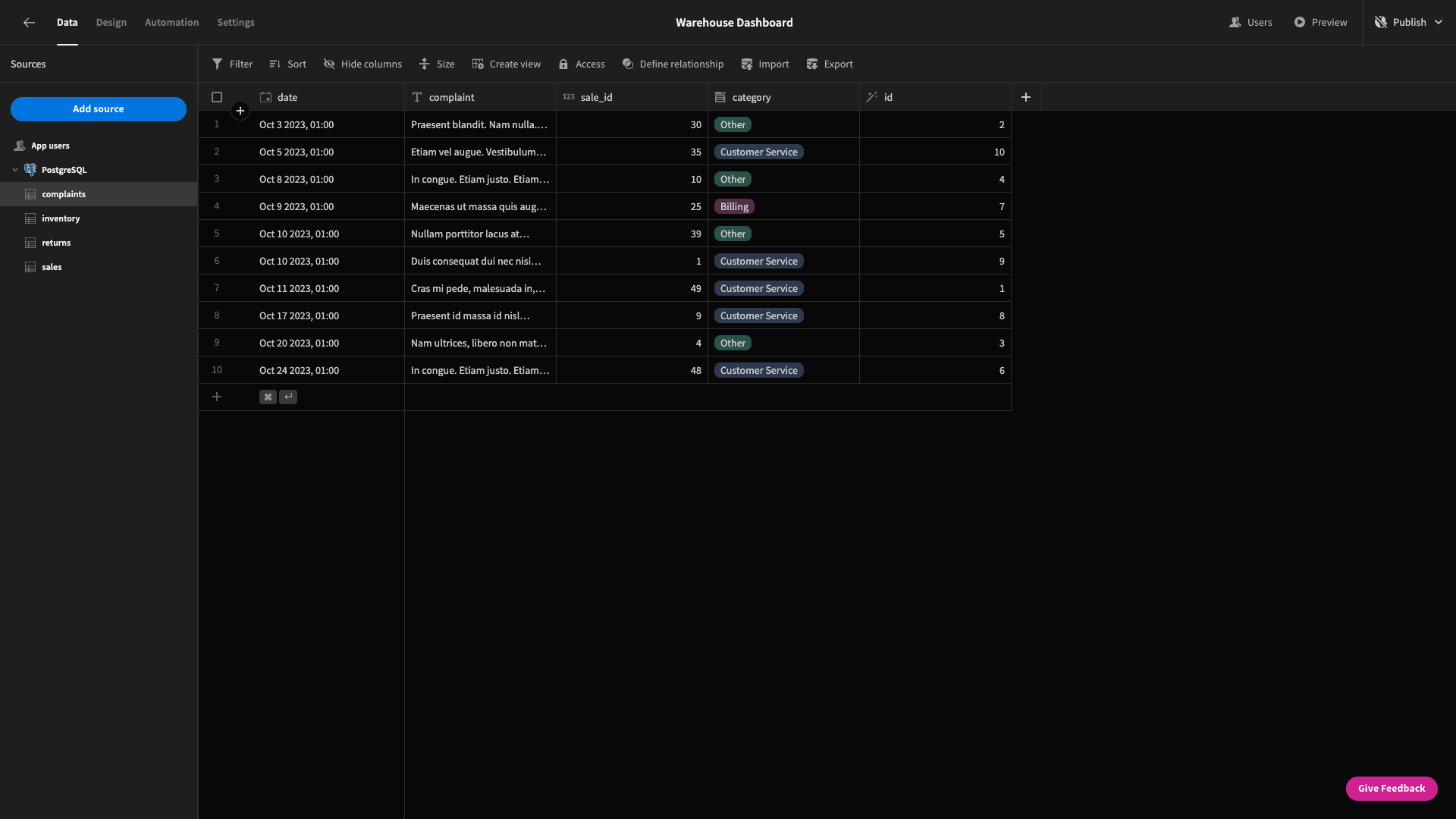1456x819 pixels.
Task: Open app Preview
Action: (1320, 23)
